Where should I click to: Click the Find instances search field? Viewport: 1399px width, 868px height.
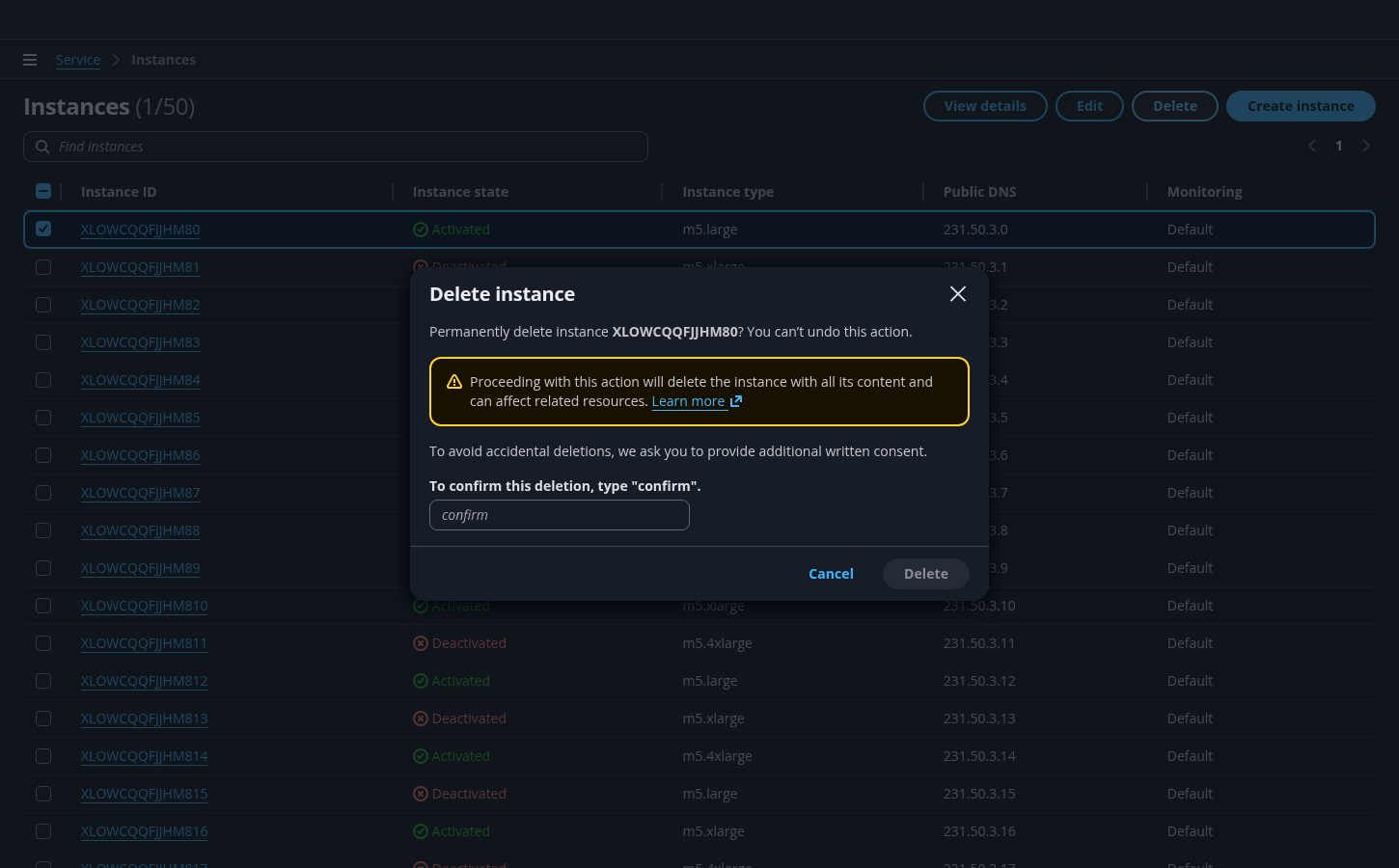pyautogui.click(x=347, y=147)
